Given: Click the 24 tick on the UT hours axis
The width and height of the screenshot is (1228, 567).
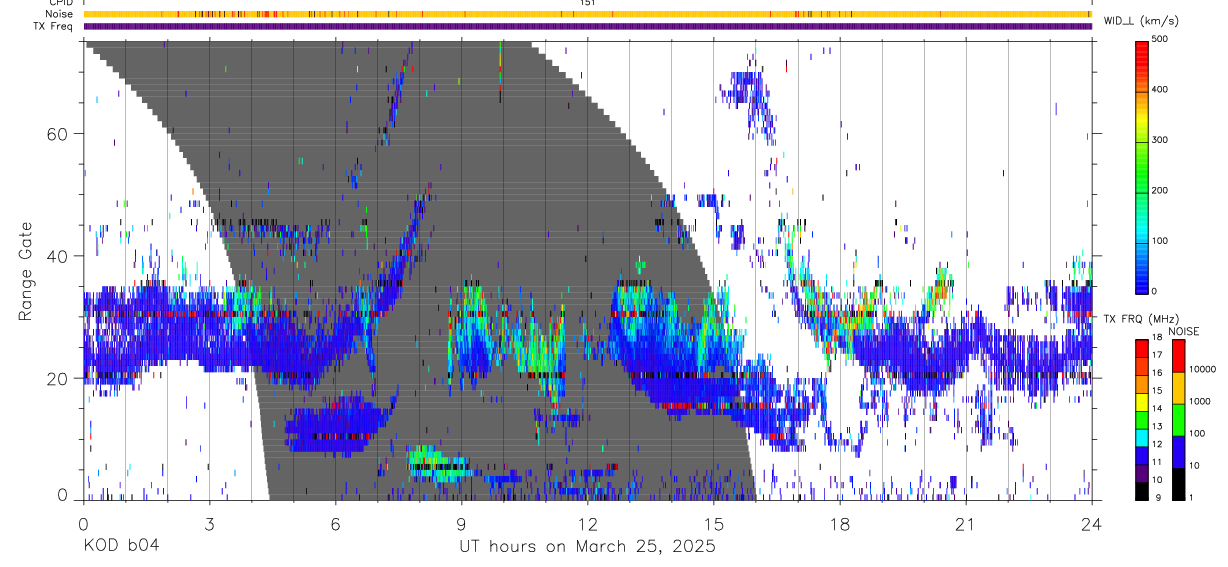Looking at the screenshot, I should point(1092,524).
